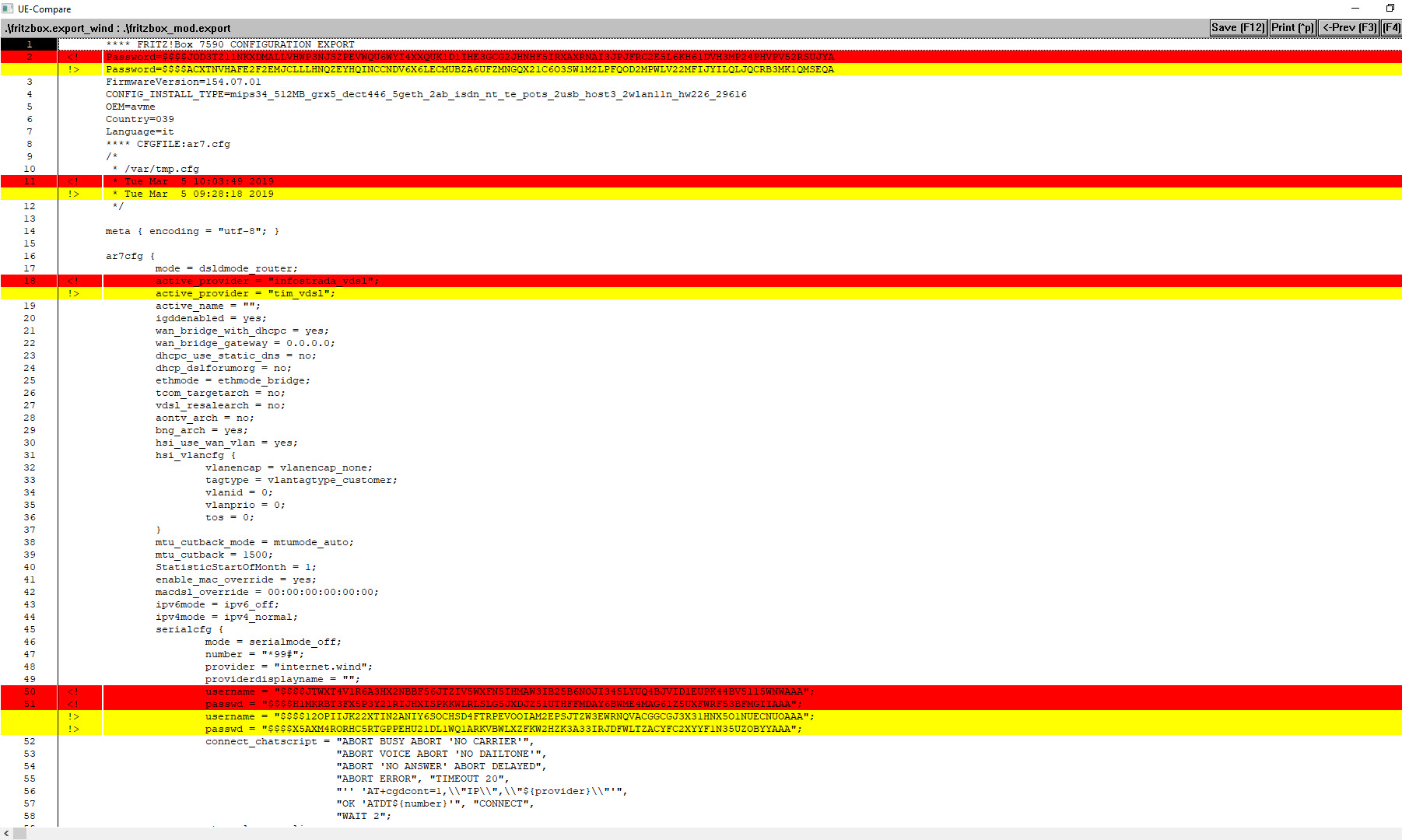This screenshot has height=840, width=1402.
Task: Click the macdsl_override line
Action: (268, 592)
